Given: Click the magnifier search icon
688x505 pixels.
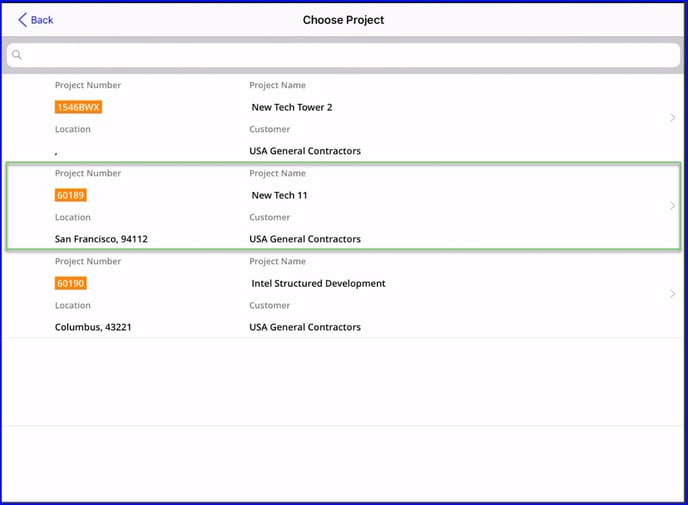Looking at the screenshot, I should coord(17,55).
